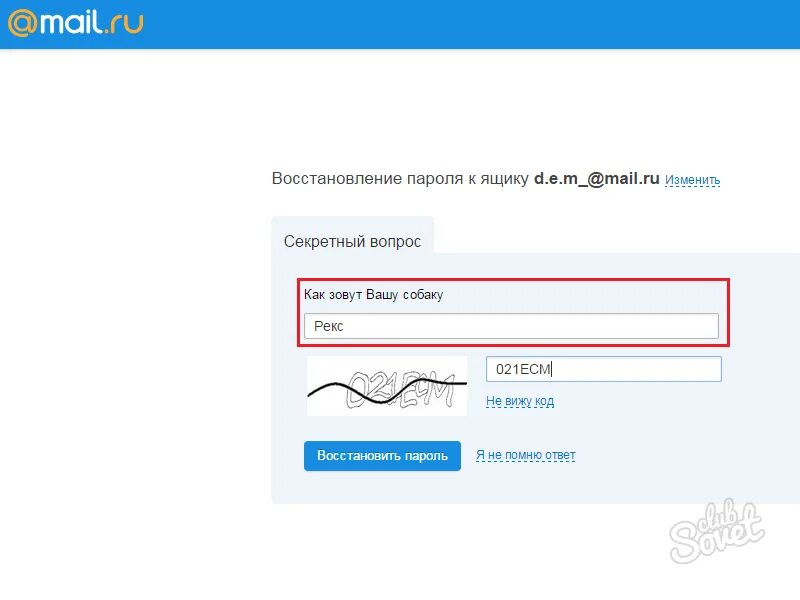Click the mail.ru logo

[76, 23]
